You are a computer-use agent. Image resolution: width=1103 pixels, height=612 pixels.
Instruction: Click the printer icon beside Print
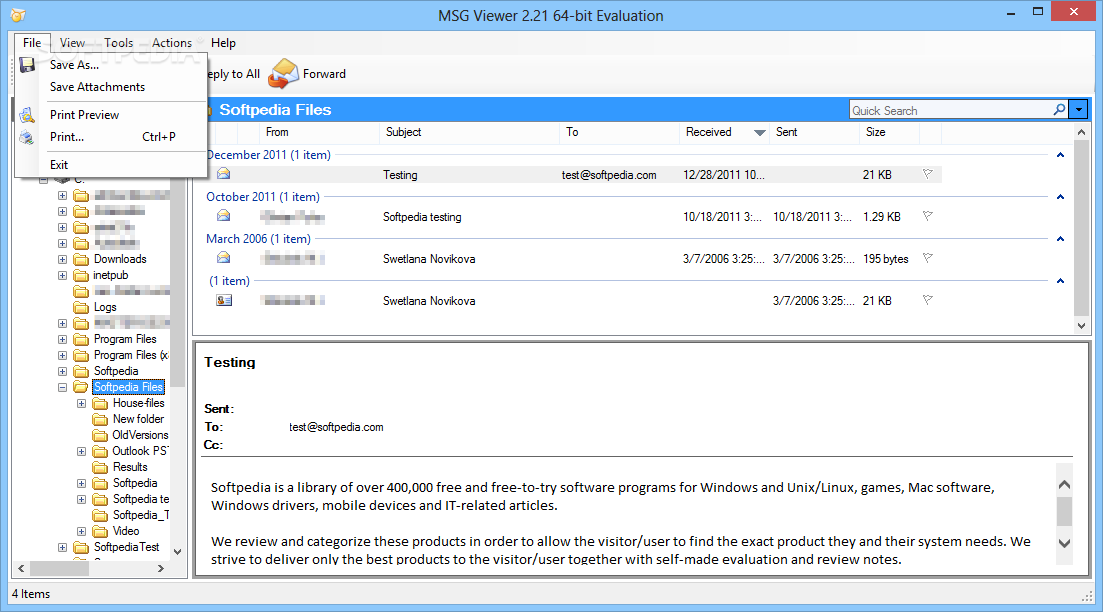click(28, 137)
